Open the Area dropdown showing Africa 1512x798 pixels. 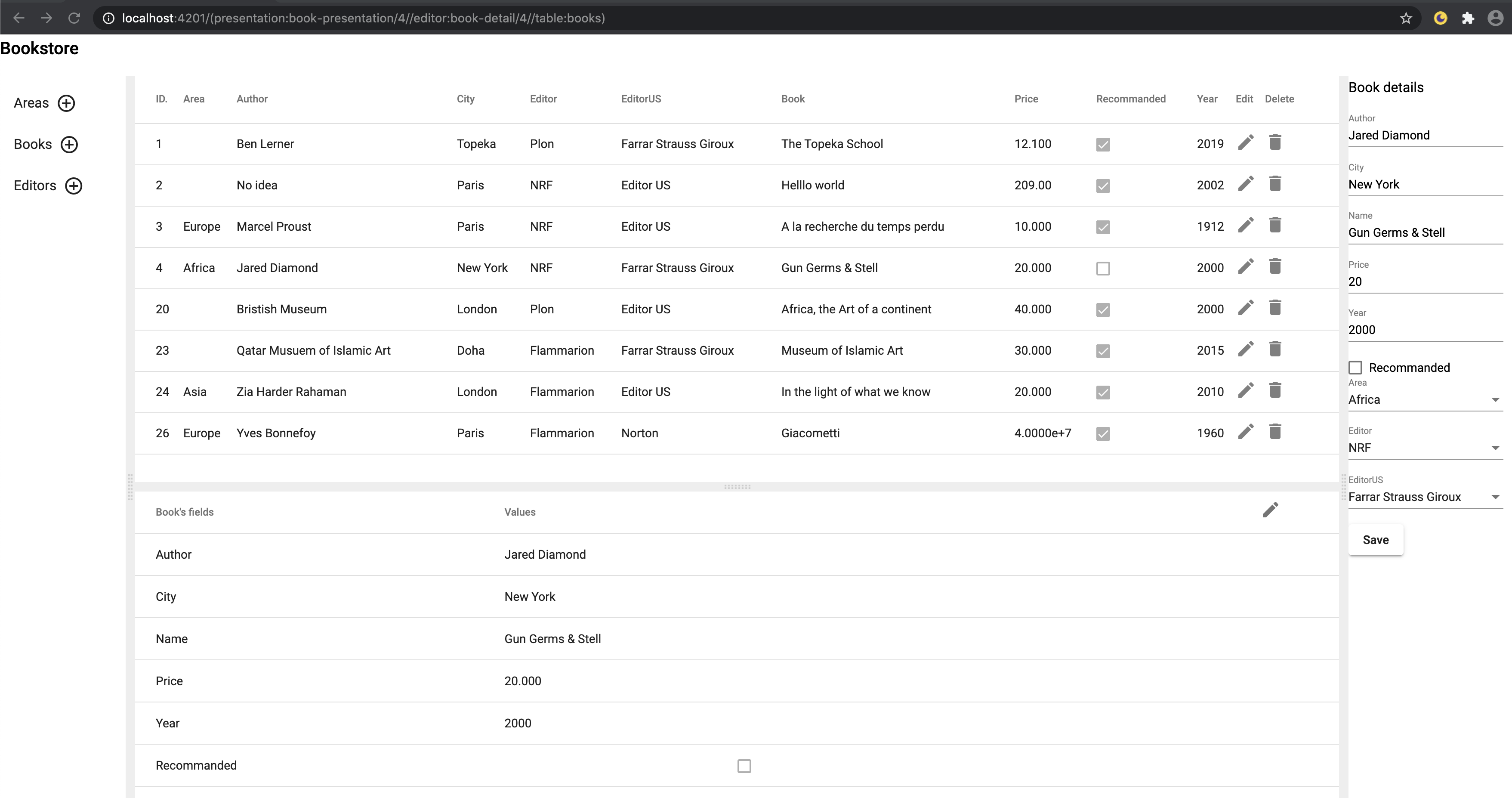pyautogui.click(x=1425, y=400)
